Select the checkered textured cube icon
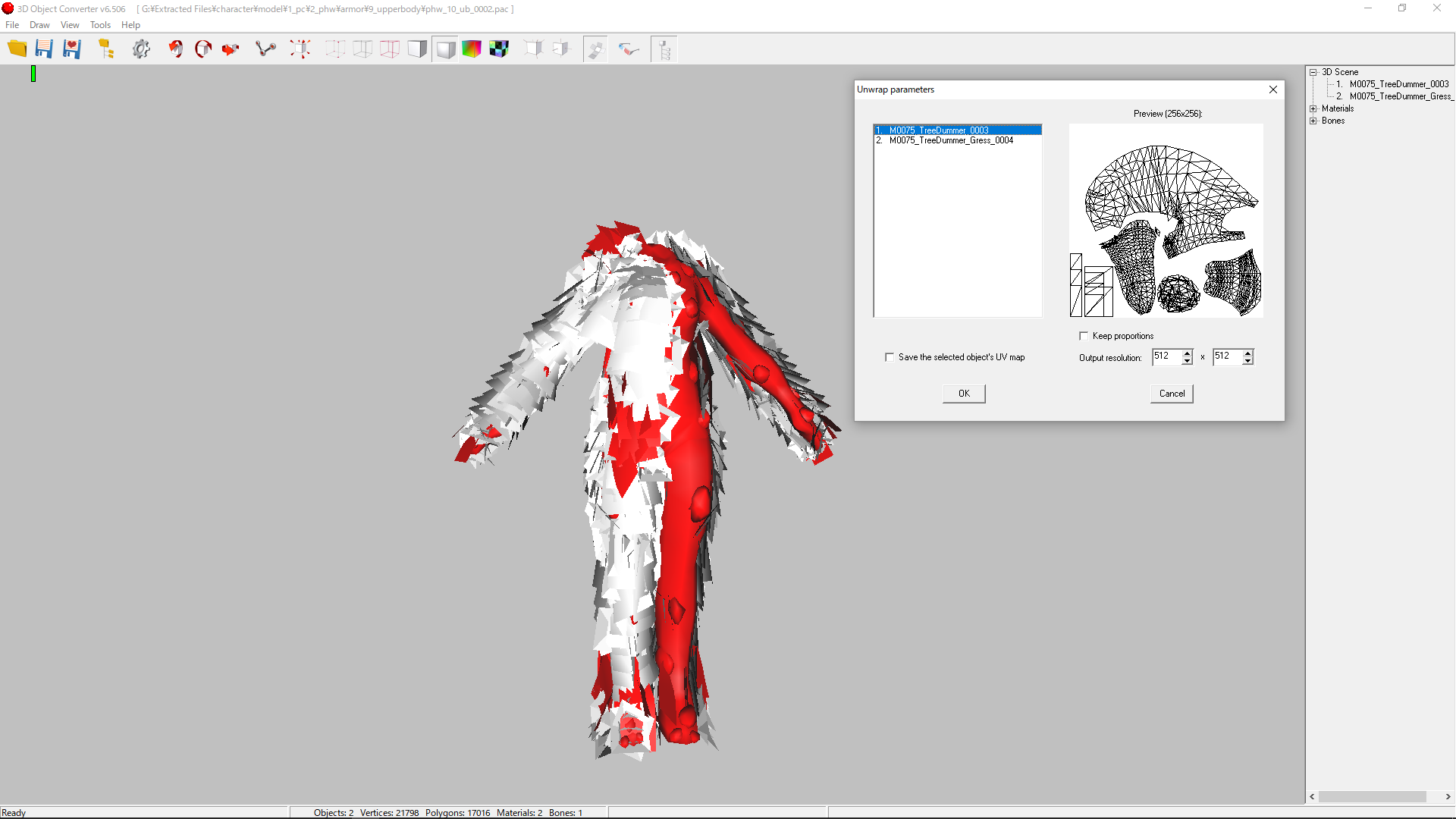This screenshot has height=819, width=1456. (499, 49)
